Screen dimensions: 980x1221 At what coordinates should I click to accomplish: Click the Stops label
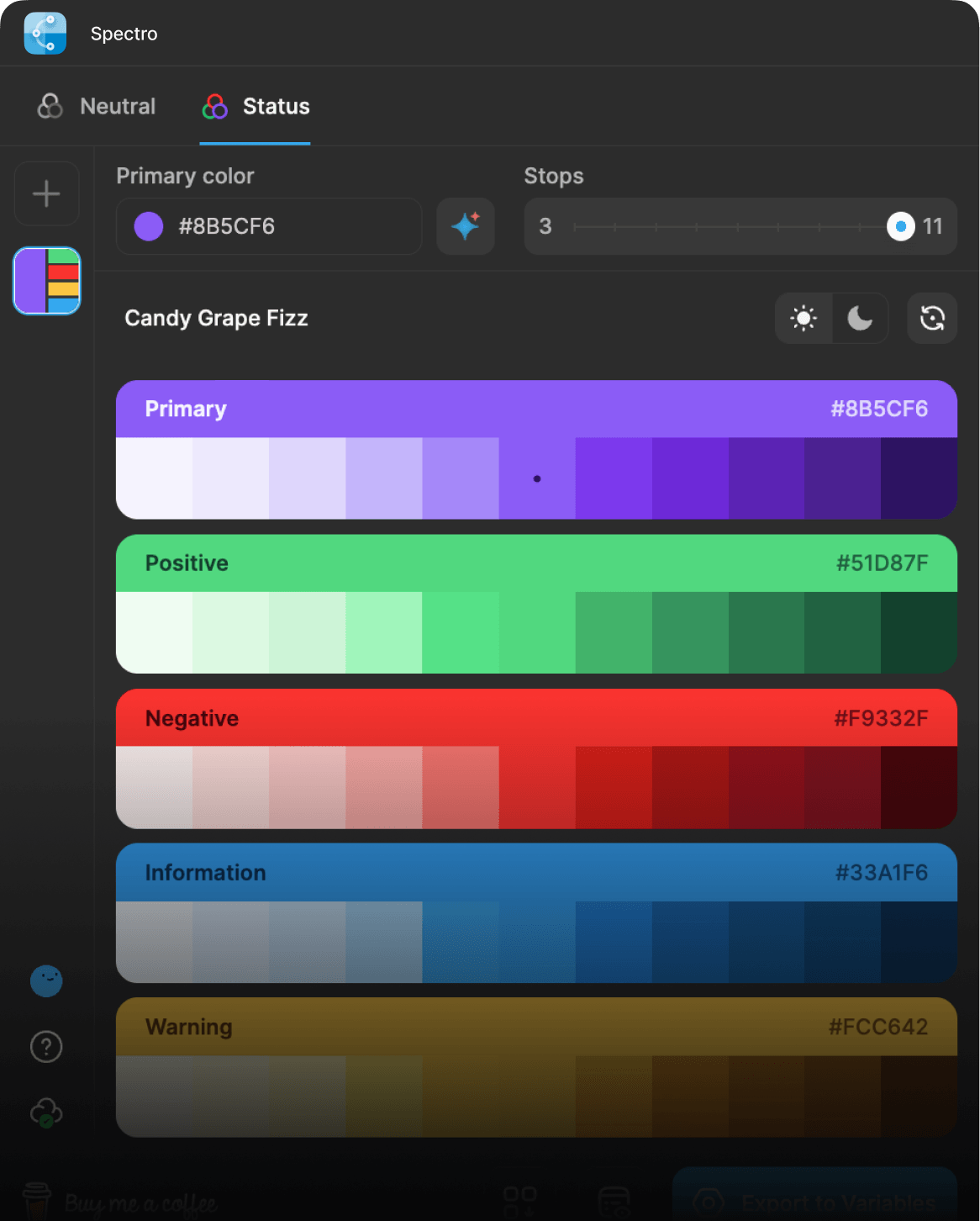554,176
